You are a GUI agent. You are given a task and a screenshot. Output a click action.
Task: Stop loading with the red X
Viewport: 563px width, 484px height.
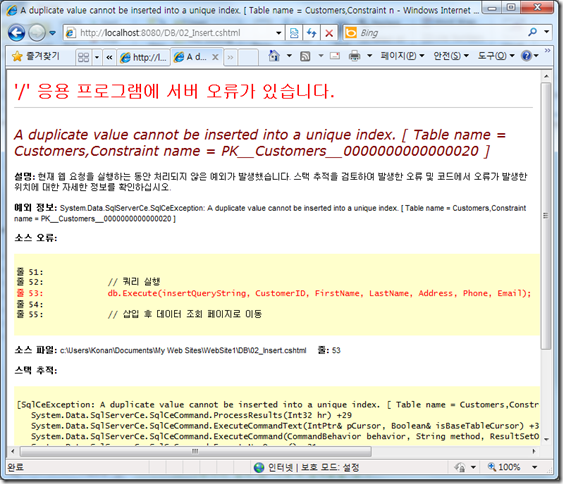pyautogui.click(x=329, y=33)
